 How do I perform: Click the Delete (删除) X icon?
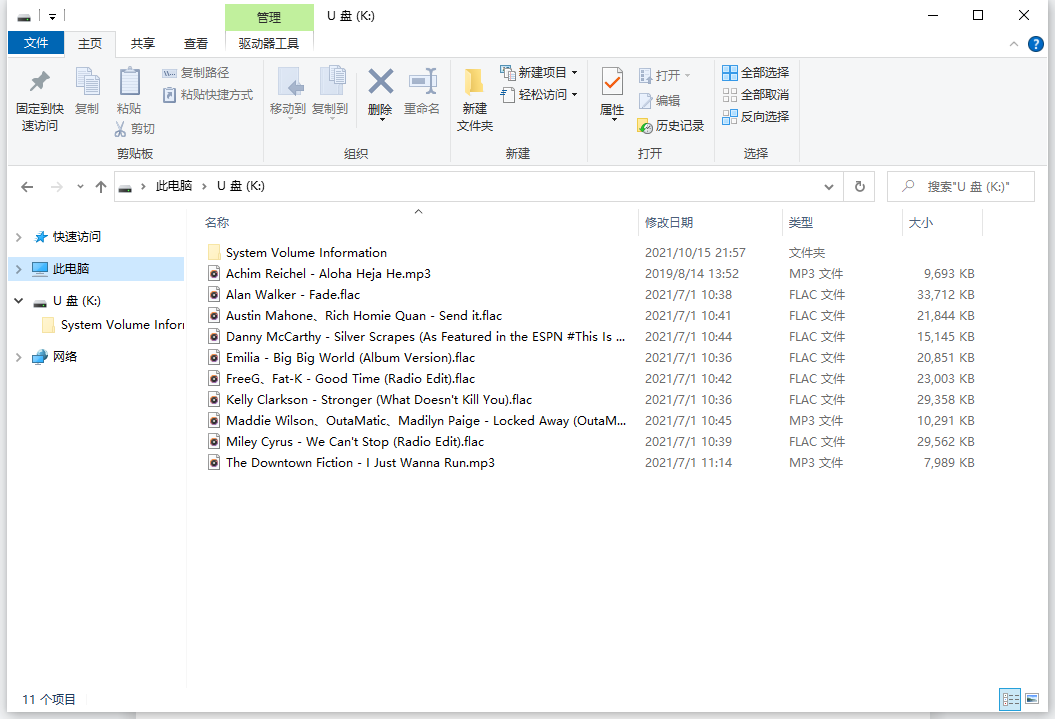380,82
